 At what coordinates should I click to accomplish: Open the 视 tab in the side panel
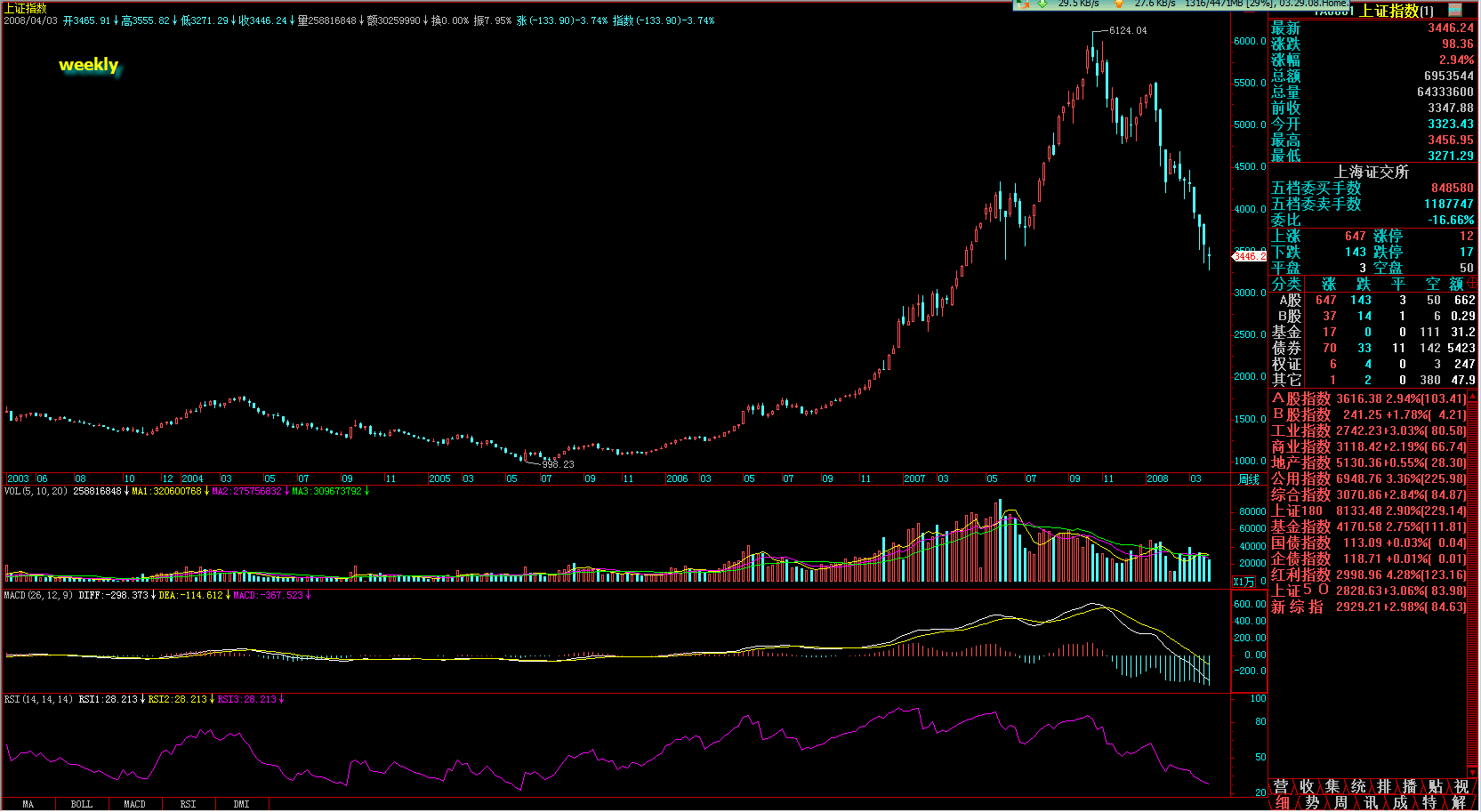(x=1461, y=786)
